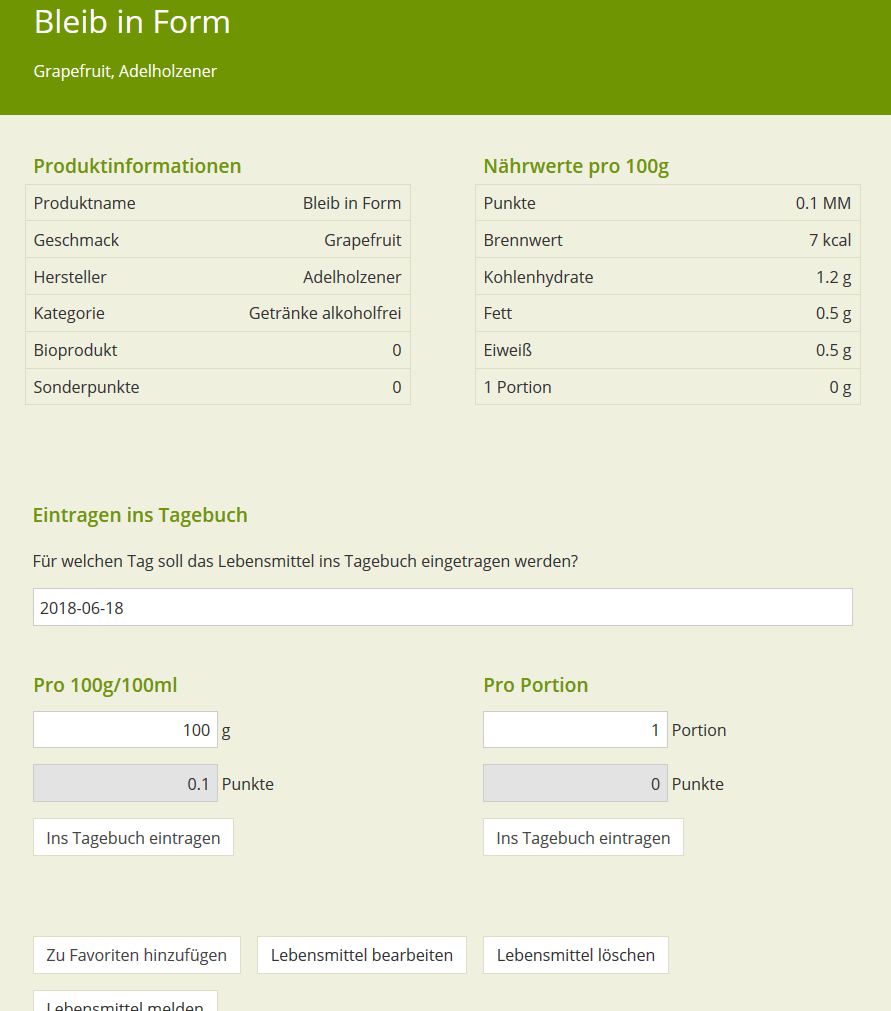This screenshot has width=891, height=1011.
Task: Click 'Ins Tagebuch eintragen' under Pro 100g/100ml
Action: [133, 838]
